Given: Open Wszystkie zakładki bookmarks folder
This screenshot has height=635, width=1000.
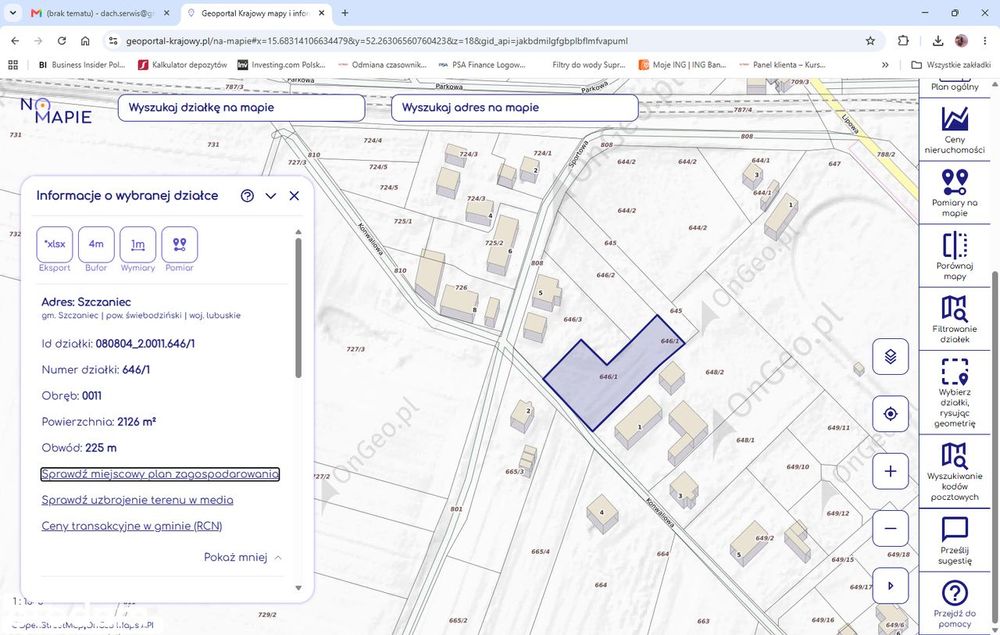Looking at the screenshot, I should point(951,64).
